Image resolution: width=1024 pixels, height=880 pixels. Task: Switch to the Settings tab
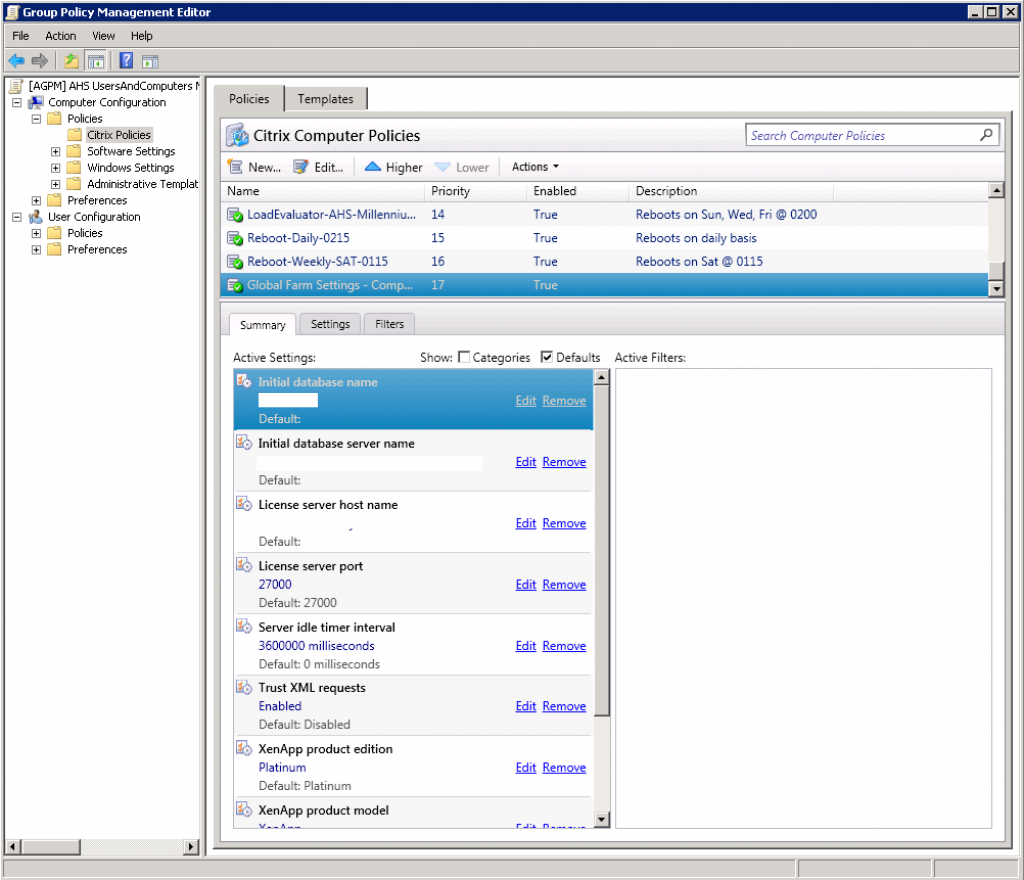click(x=330, y=324)
